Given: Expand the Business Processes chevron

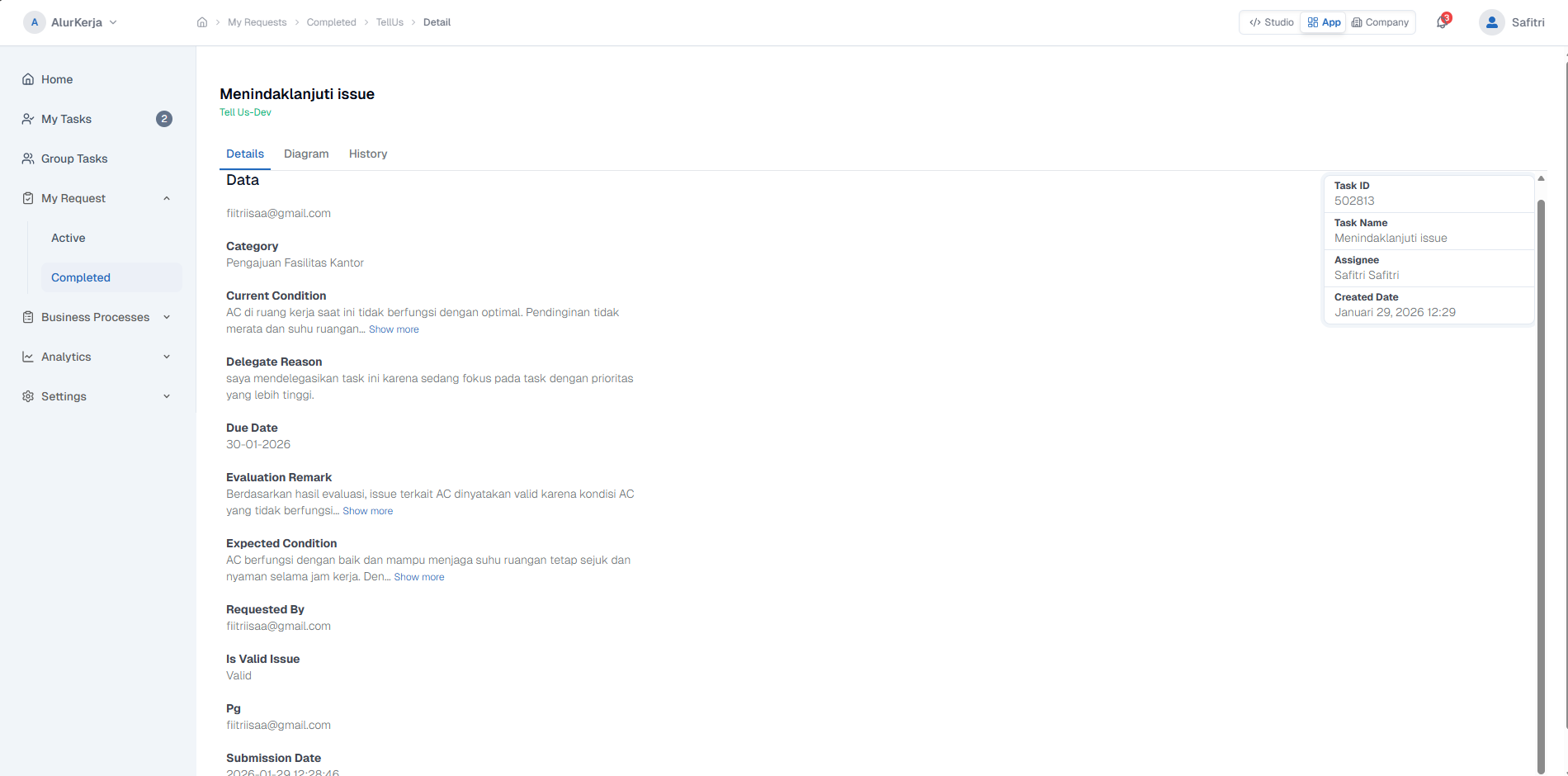Looking at the screenshot, I should click(167, 317).
